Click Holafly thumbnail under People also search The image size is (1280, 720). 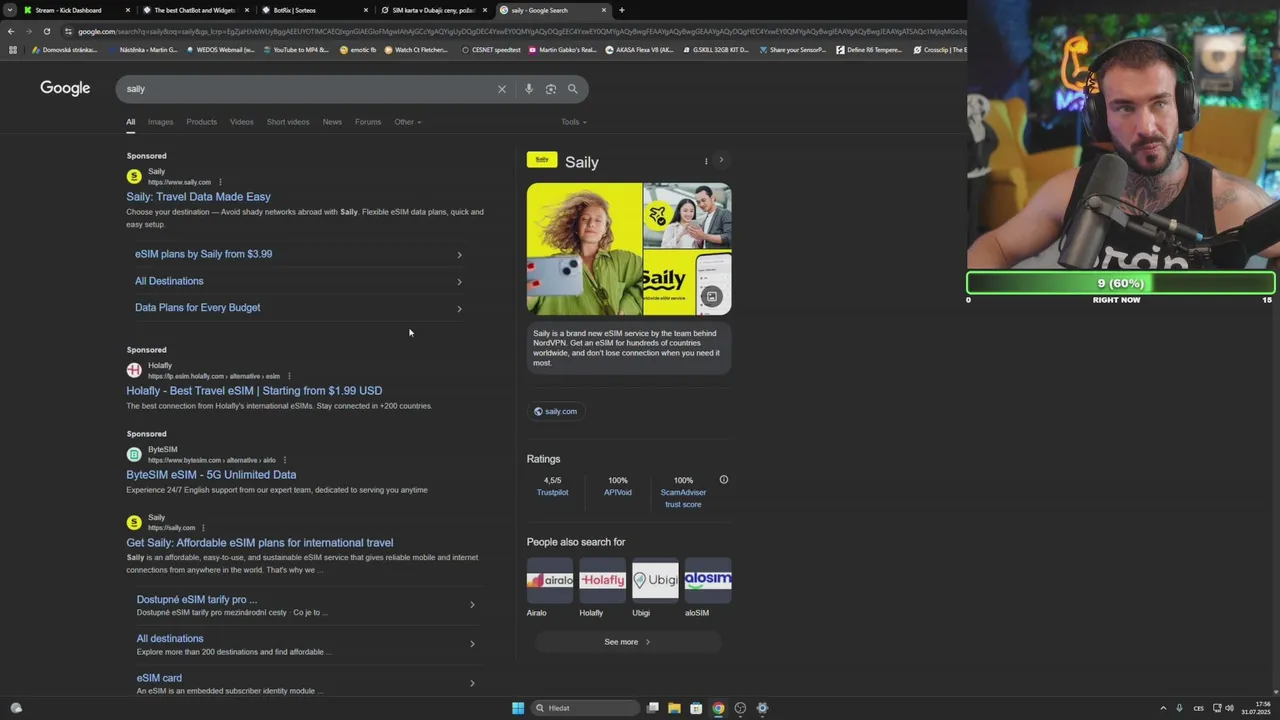pos(602,580)
